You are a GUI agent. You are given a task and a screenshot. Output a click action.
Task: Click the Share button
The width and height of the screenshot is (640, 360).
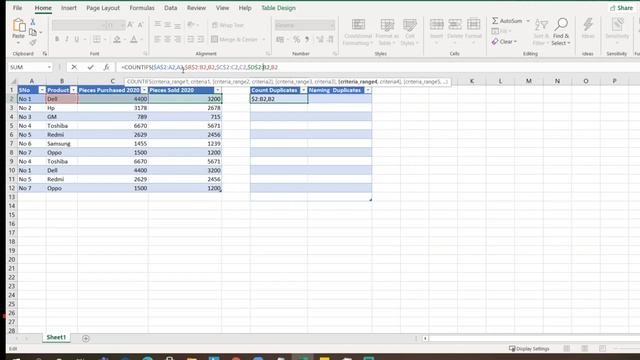(621, 8)
